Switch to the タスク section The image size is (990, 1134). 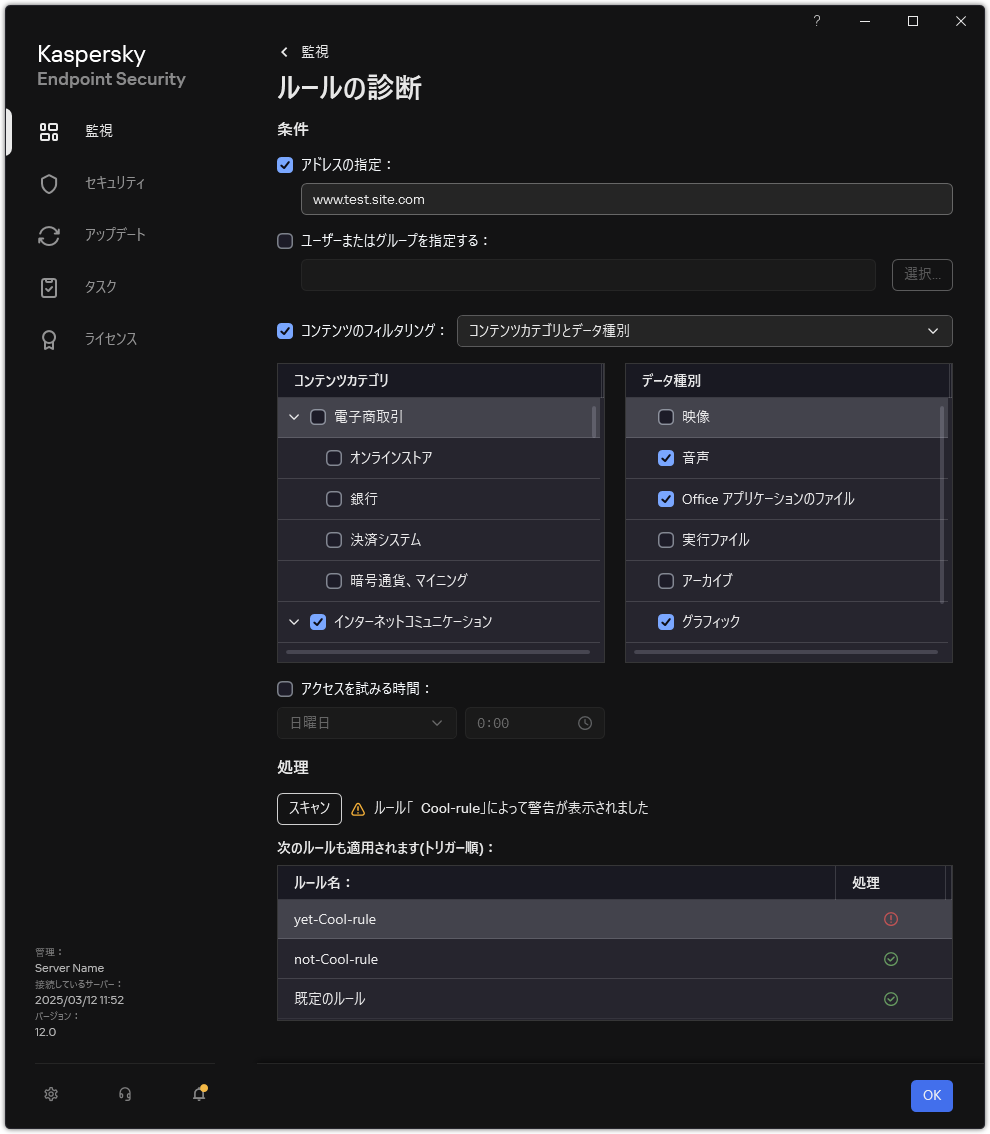(48, 287)
